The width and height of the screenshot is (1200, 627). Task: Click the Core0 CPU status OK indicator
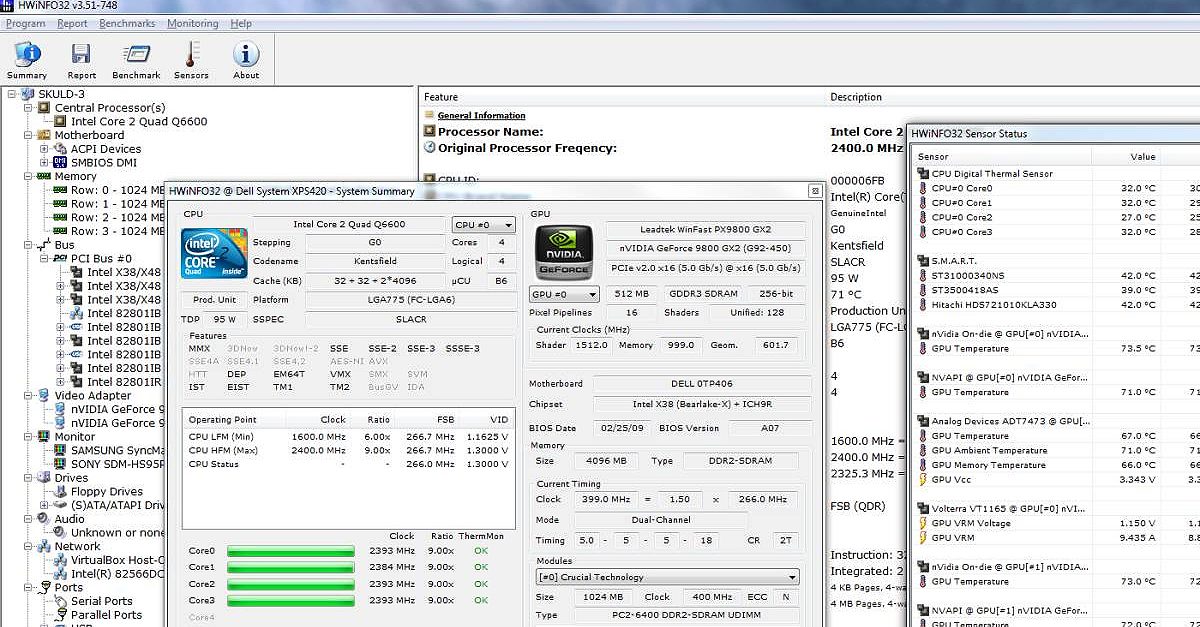[x=479, y=548]
